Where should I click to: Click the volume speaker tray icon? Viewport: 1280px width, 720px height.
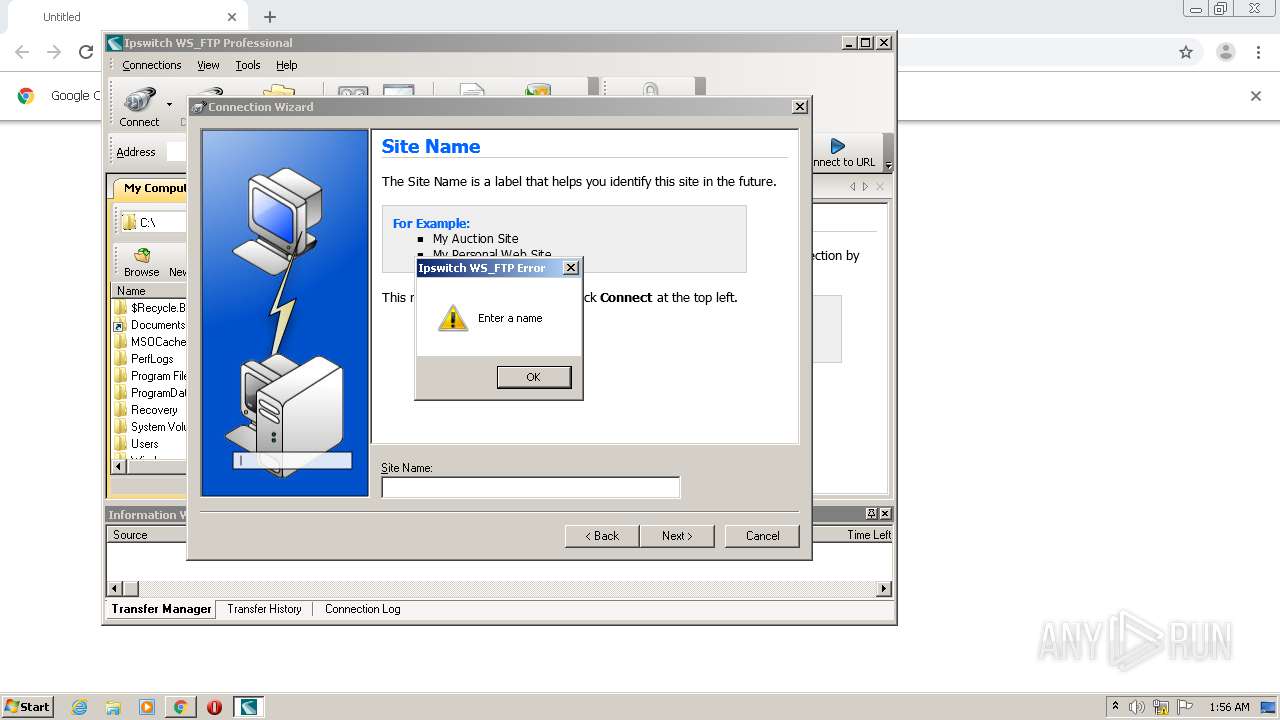pos(1137,707)
